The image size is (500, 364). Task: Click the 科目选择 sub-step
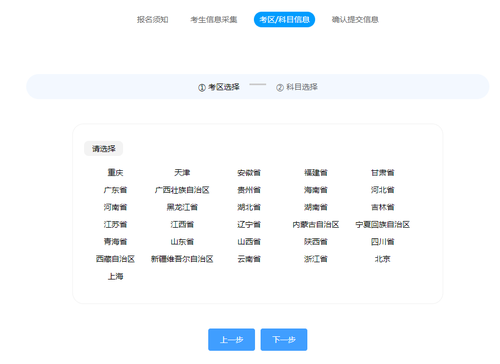[297, 87]
